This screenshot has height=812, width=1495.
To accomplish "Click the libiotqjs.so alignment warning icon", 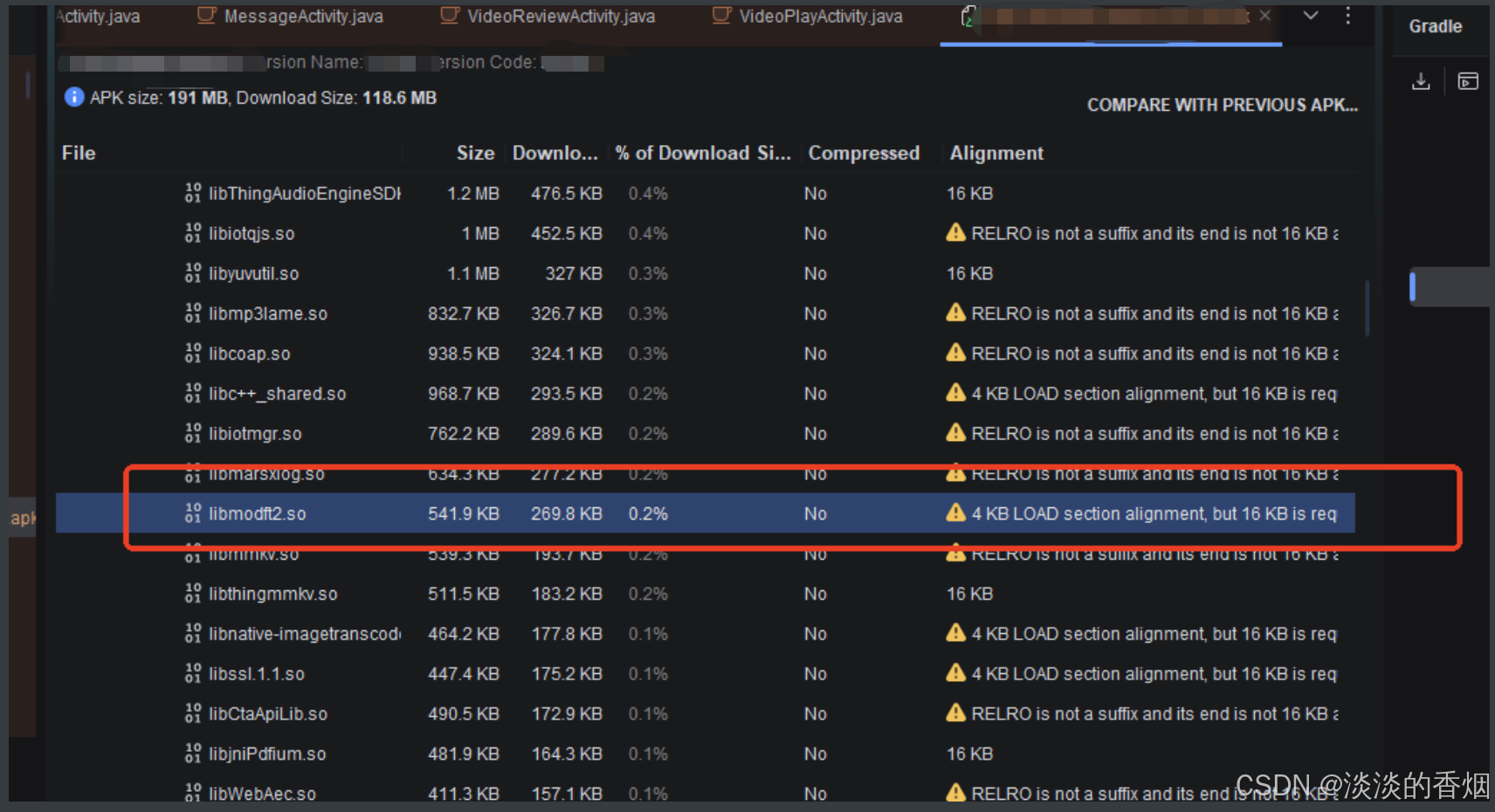I will pyautogui.click(x=956, y=232).
